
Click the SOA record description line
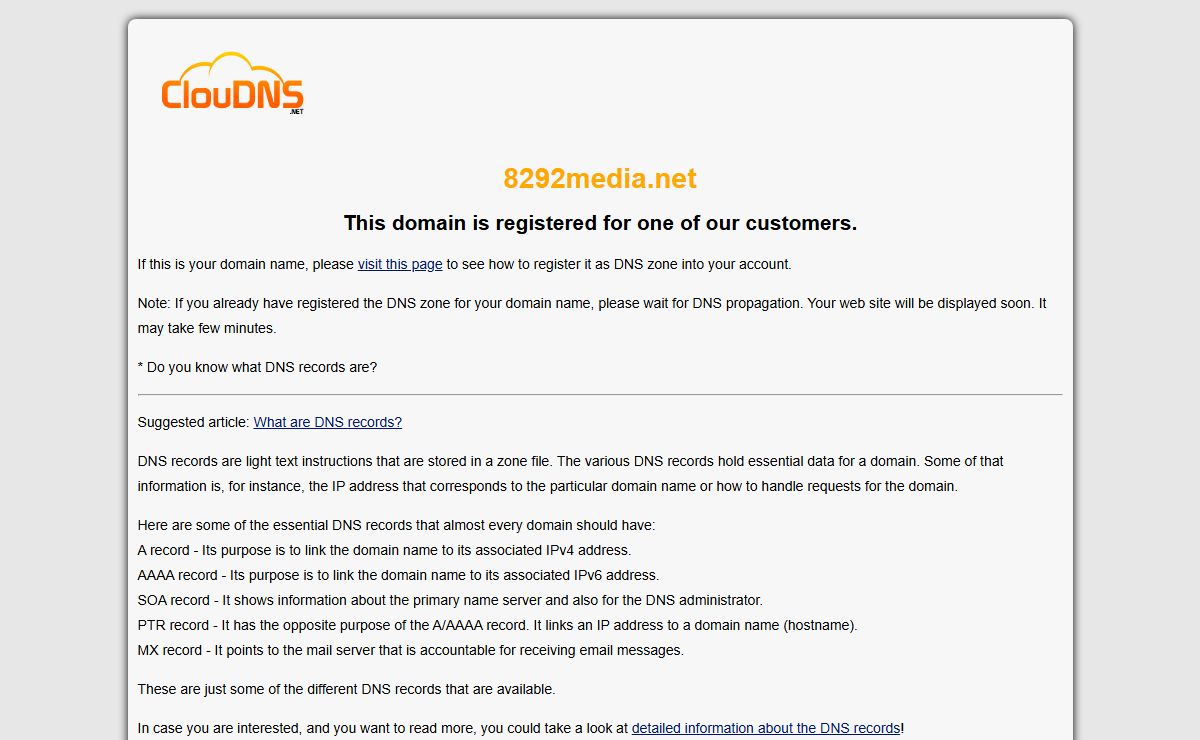(x=450, y=600)
